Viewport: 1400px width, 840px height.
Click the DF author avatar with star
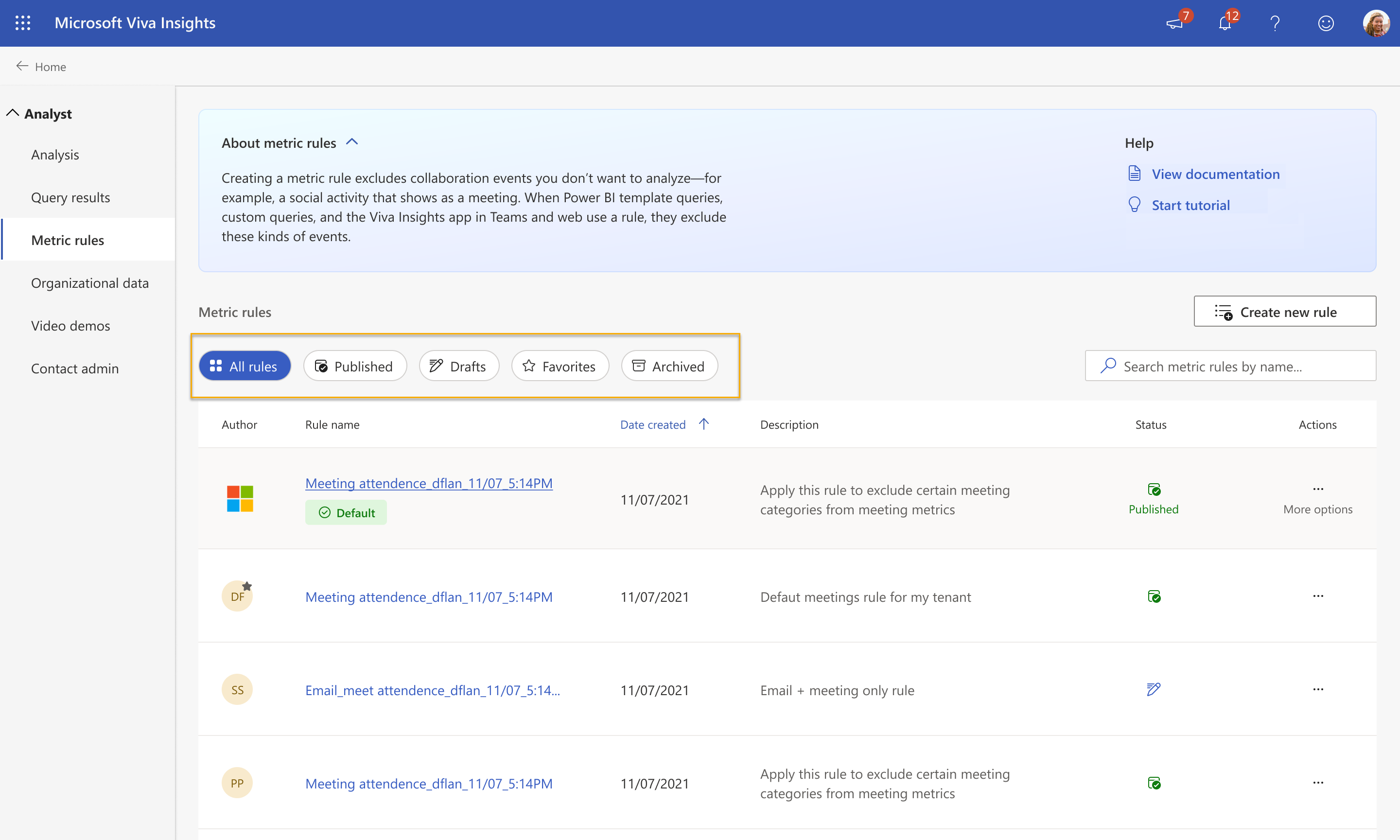[x=237, y=596]
